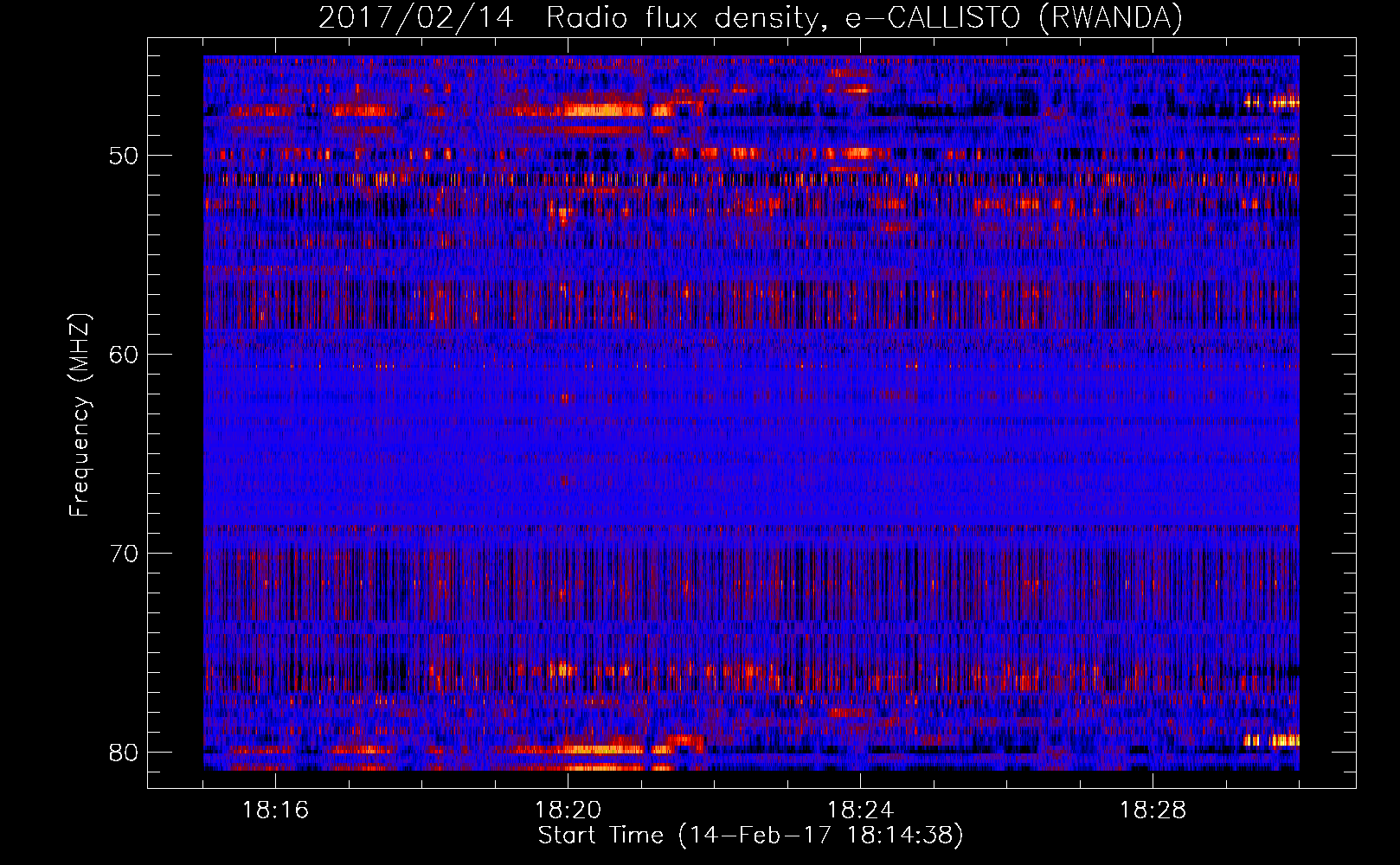Click the 50 MHz tick label

point(124,157)
